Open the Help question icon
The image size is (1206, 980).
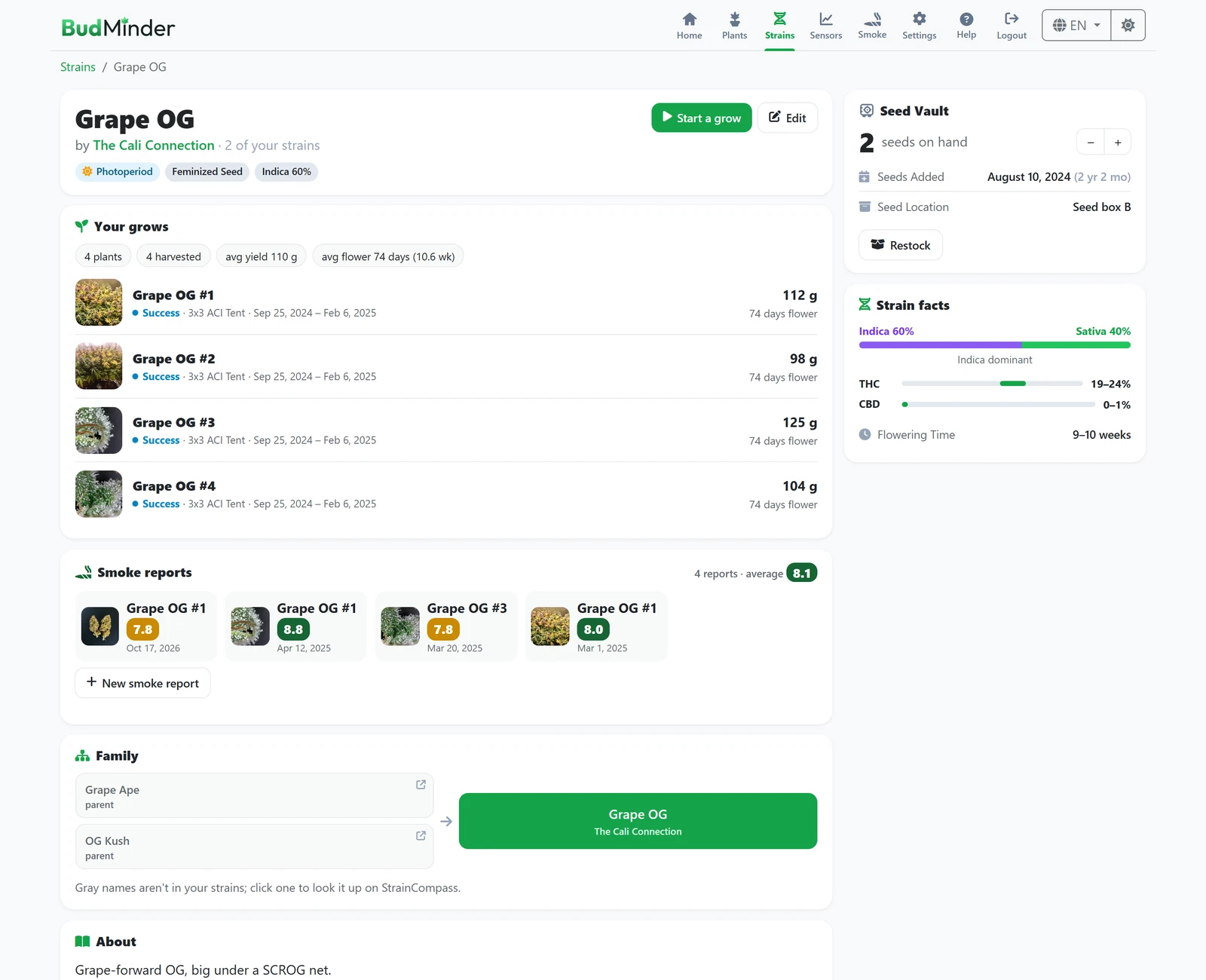[x=966, y=19]
